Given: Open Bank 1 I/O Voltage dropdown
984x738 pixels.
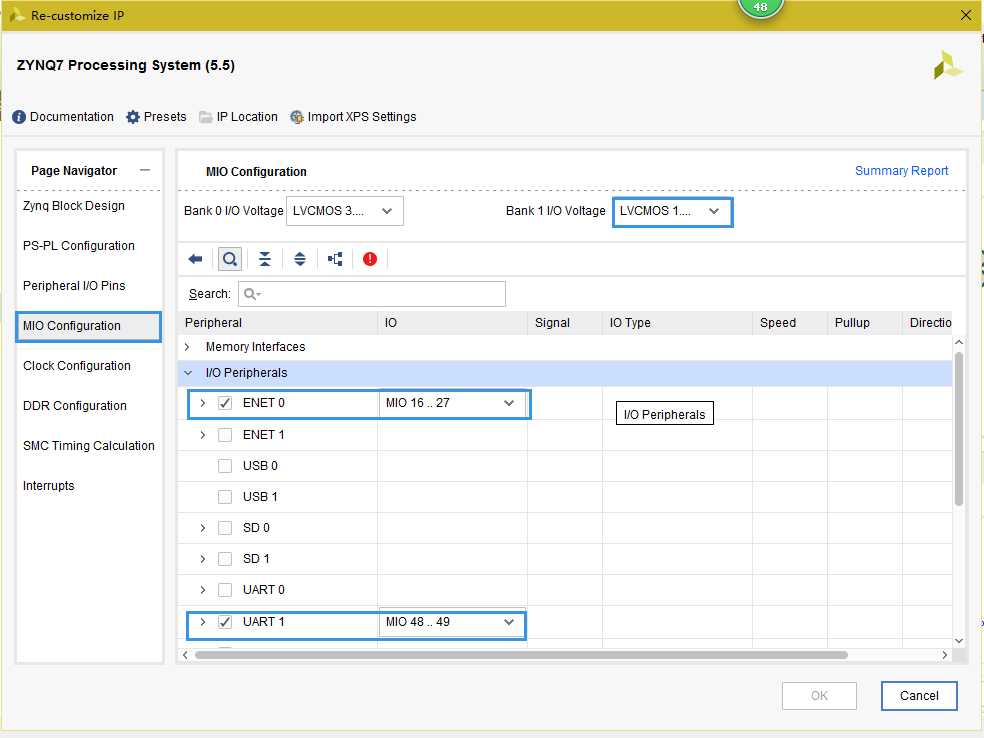Looking at the screenshot, I should pyautogui.click(x=673, y=211).
